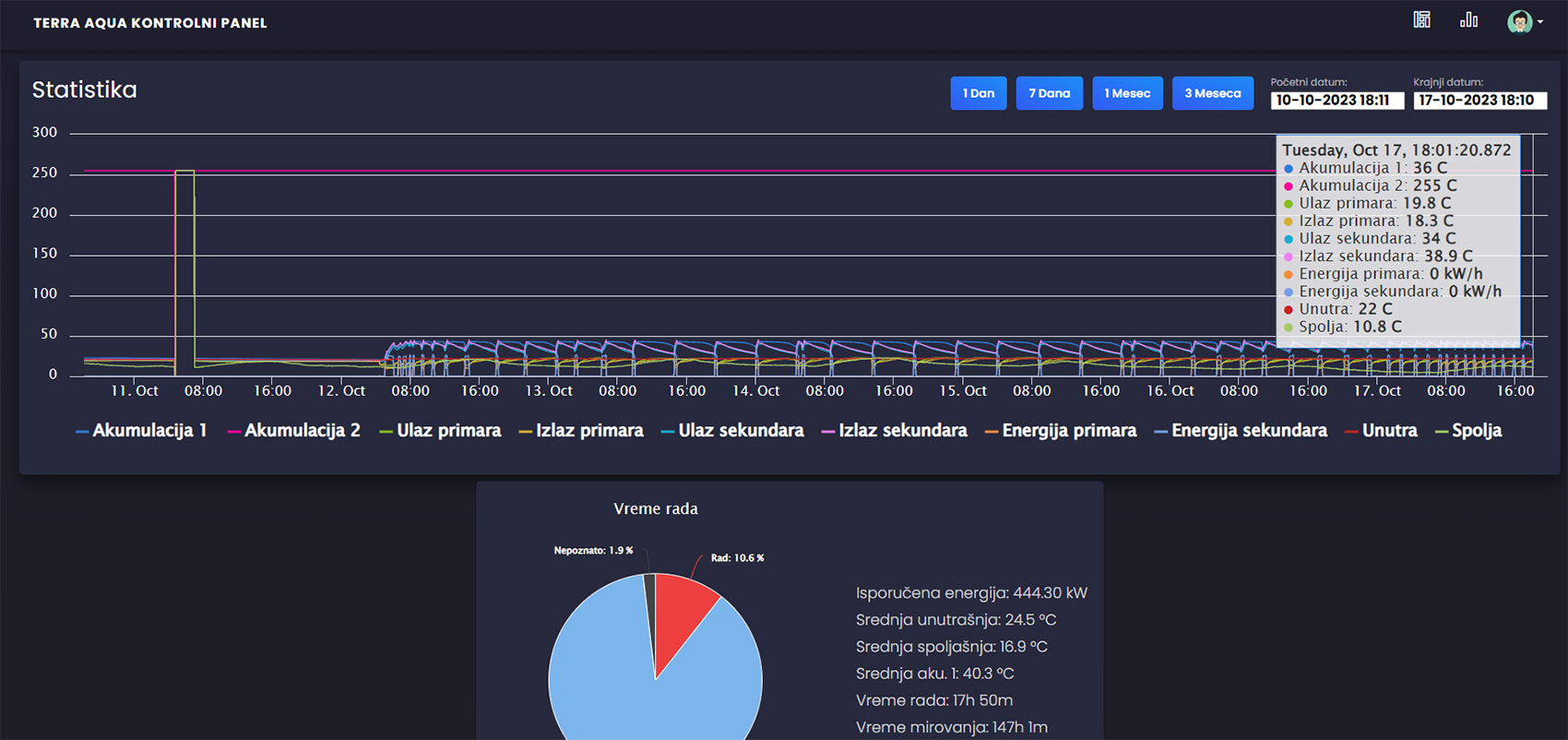Toggle Energija primara series in legend
Image resolution: width=1568 pixels, height=740 pixels.
[x=1061, y=431]
